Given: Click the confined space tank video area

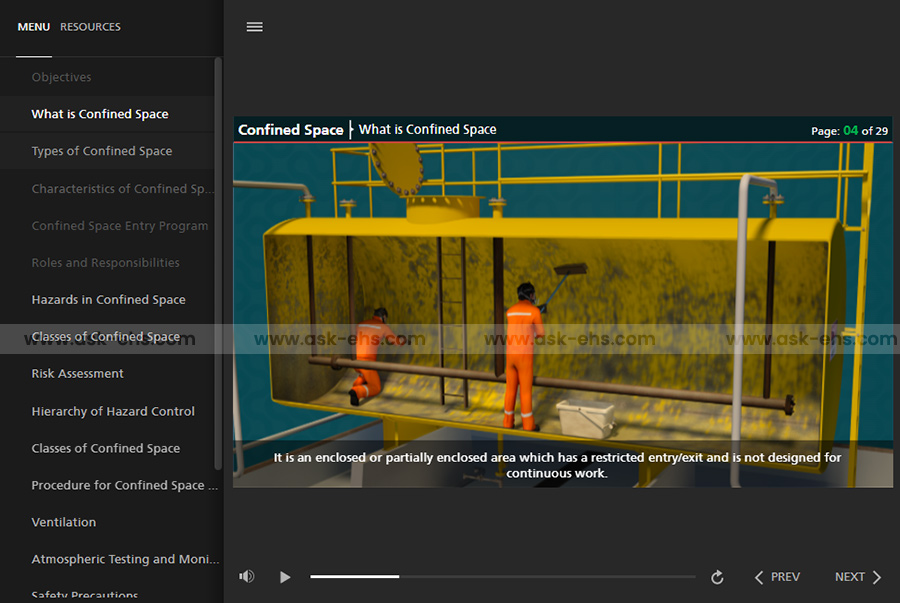Looking at the screenshot, I should click(x=563, y=300).
